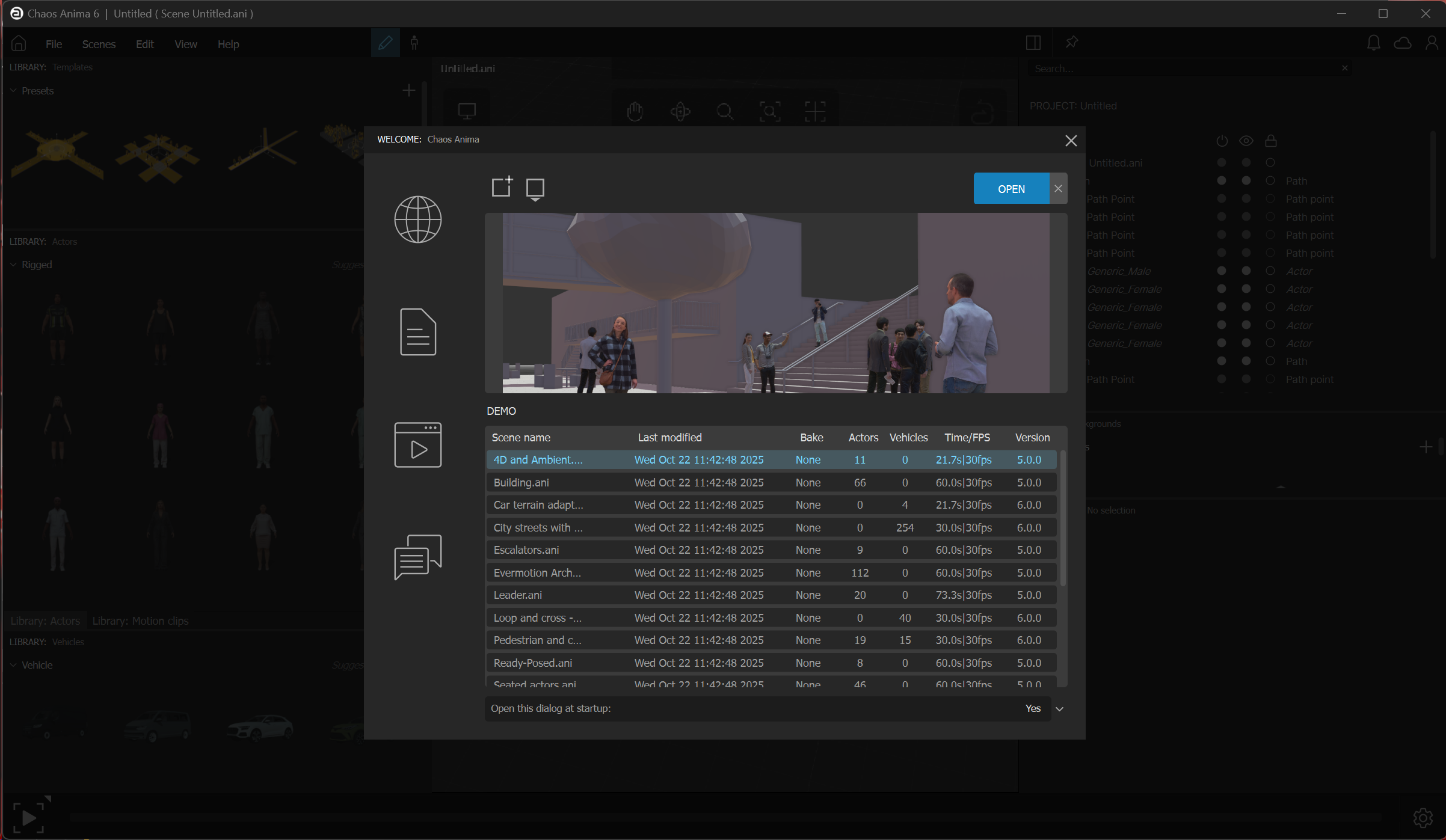The height and width of the screenshot is (840, 1446).
Task: Click the new project icon with plus
Action: tap(502, 188)
